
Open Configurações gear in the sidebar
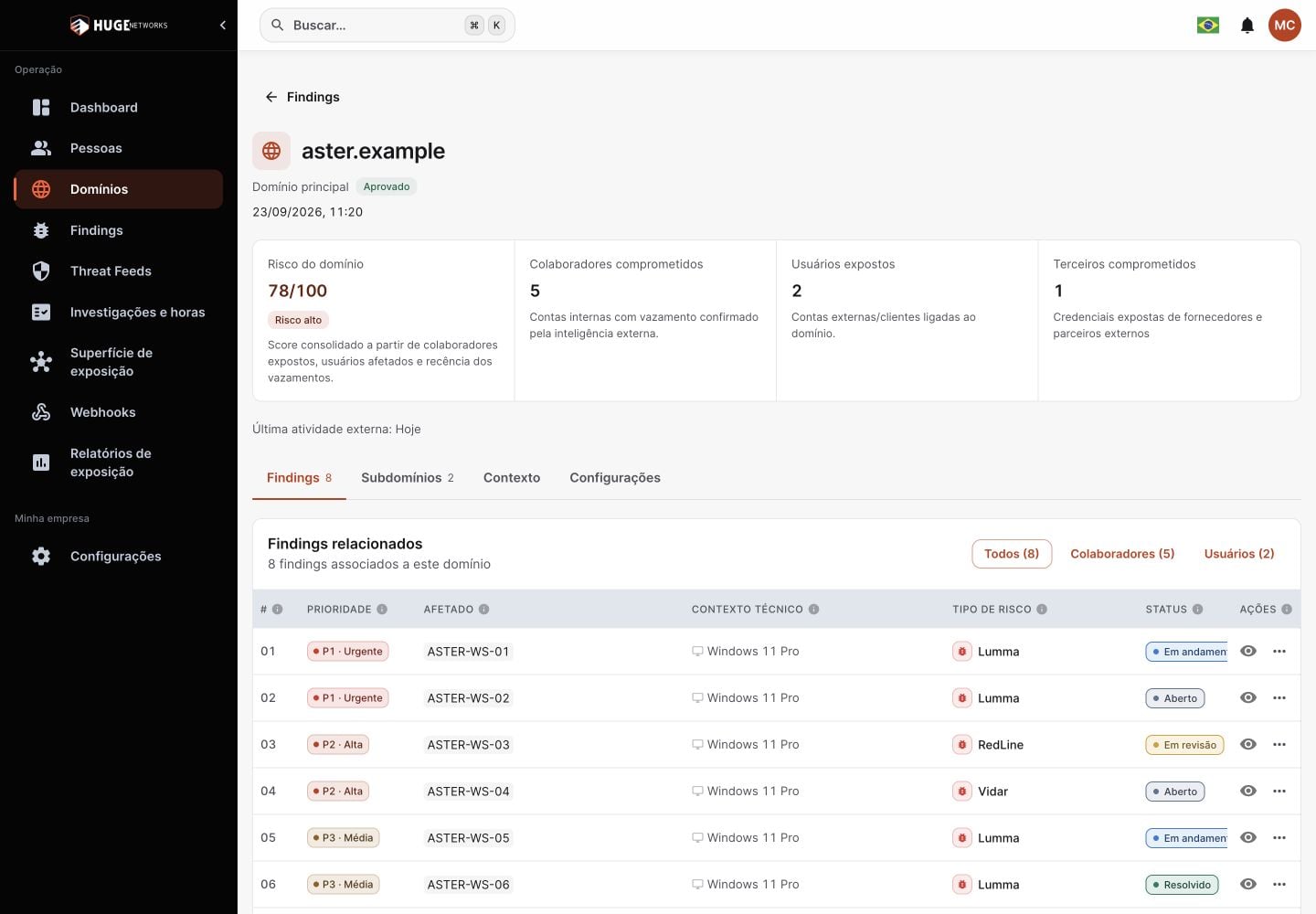[x=41, y=556]
